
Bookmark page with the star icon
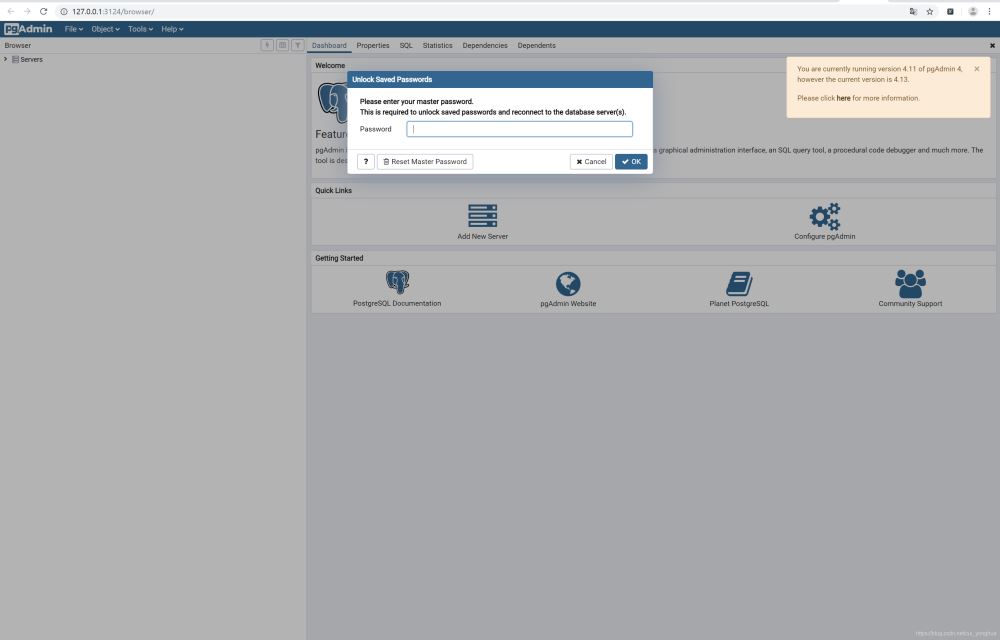(930, 11)
